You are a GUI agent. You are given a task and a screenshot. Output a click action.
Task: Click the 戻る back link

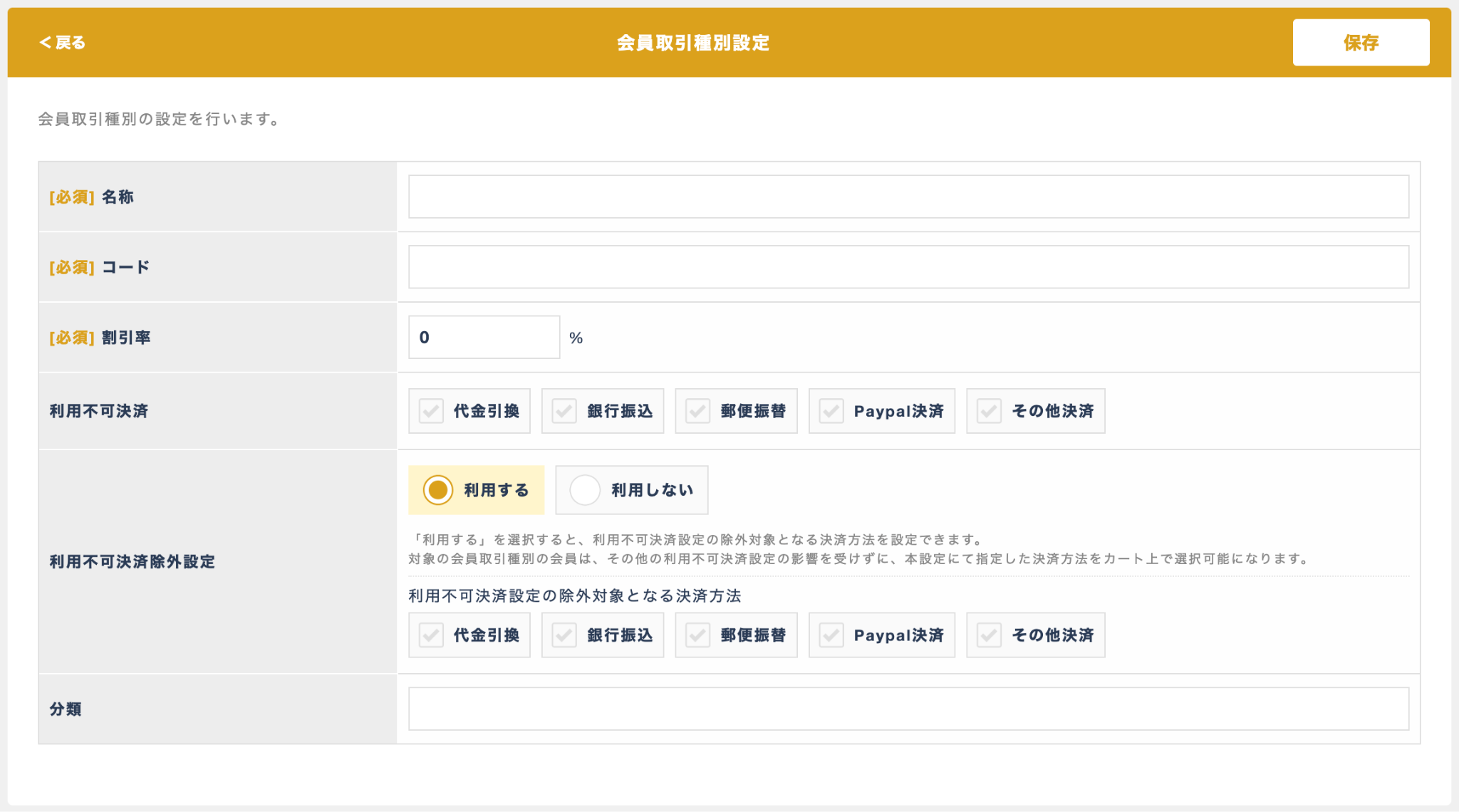pos(62,43)
